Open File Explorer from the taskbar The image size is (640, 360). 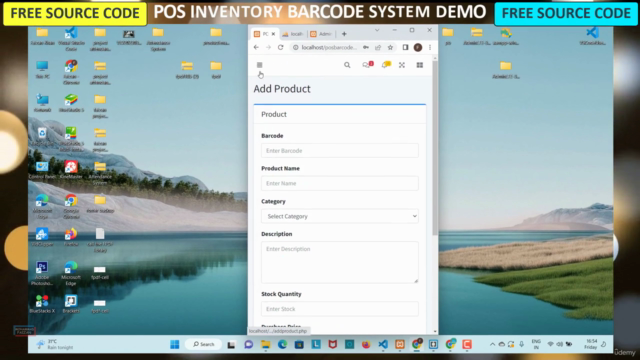point(266,344)
